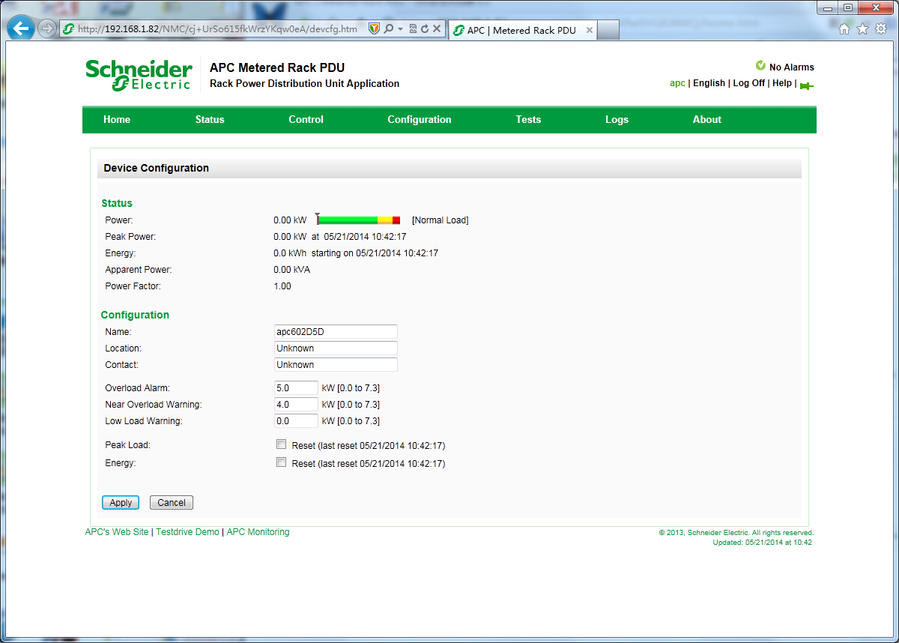Click the green plug icon beside Help
The height and width of the screenshot is (643, 899).
pos(806,84)
